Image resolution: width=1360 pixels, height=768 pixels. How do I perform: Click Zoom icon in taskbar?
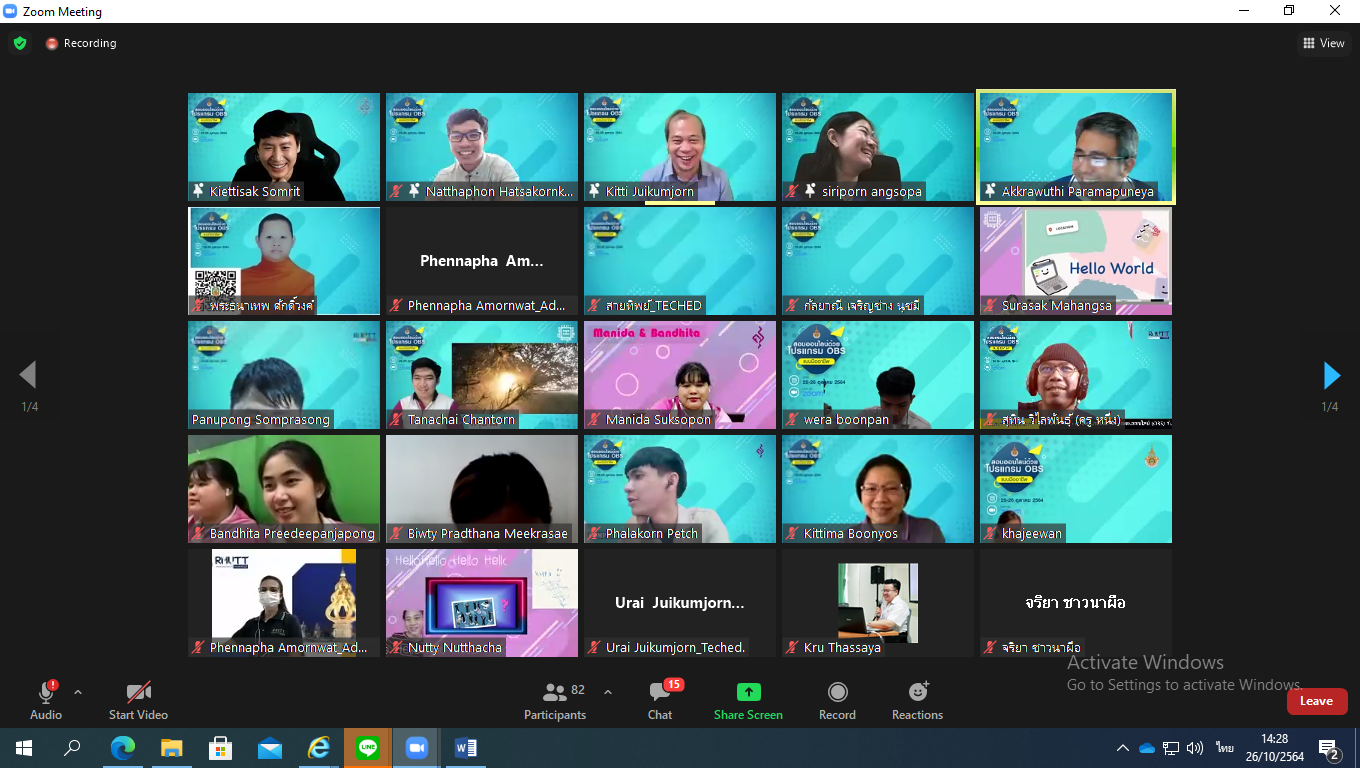coord(416,748)
